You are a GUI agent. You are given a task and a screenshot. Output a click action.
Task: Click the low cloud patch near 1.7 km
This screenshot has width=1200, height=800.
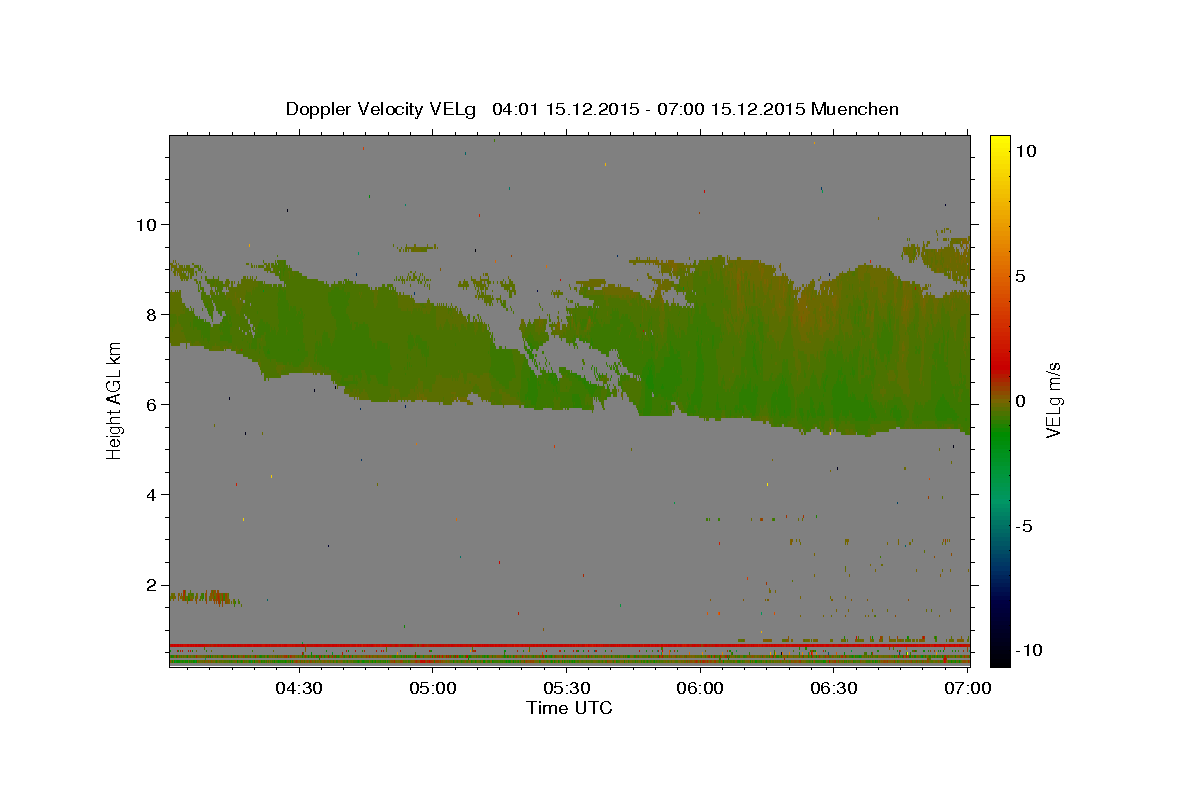203,597
